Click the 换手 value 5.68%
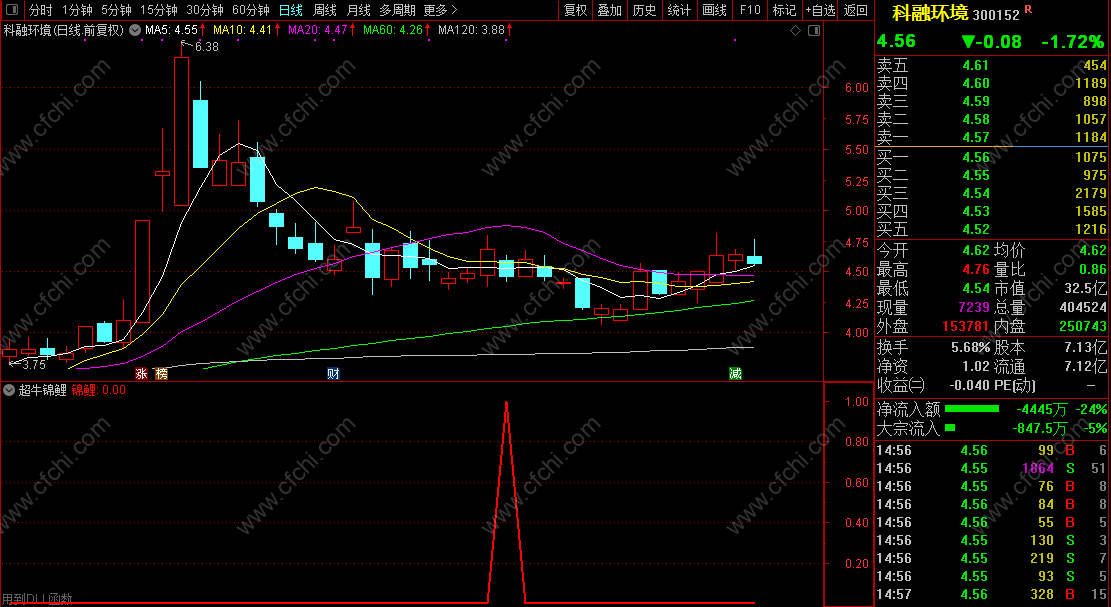1111x607 pixels. (970, 348)
